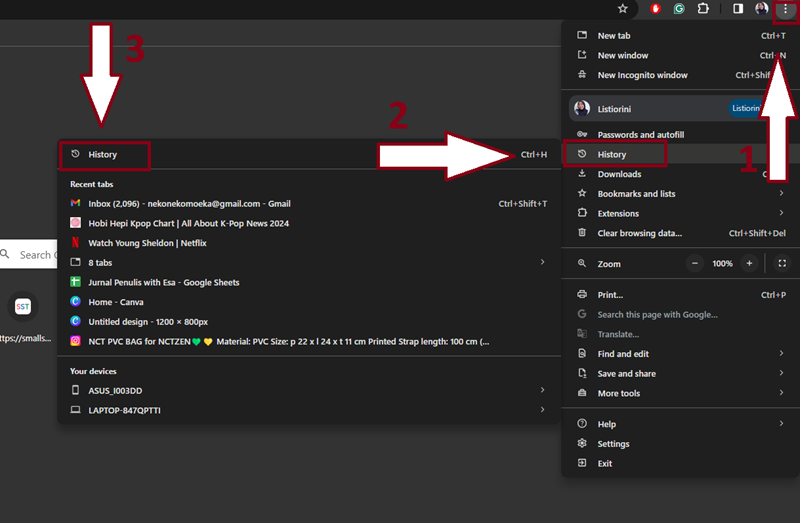
Task: Click the blue Listiorini profile badge
Action: (747, 108)
